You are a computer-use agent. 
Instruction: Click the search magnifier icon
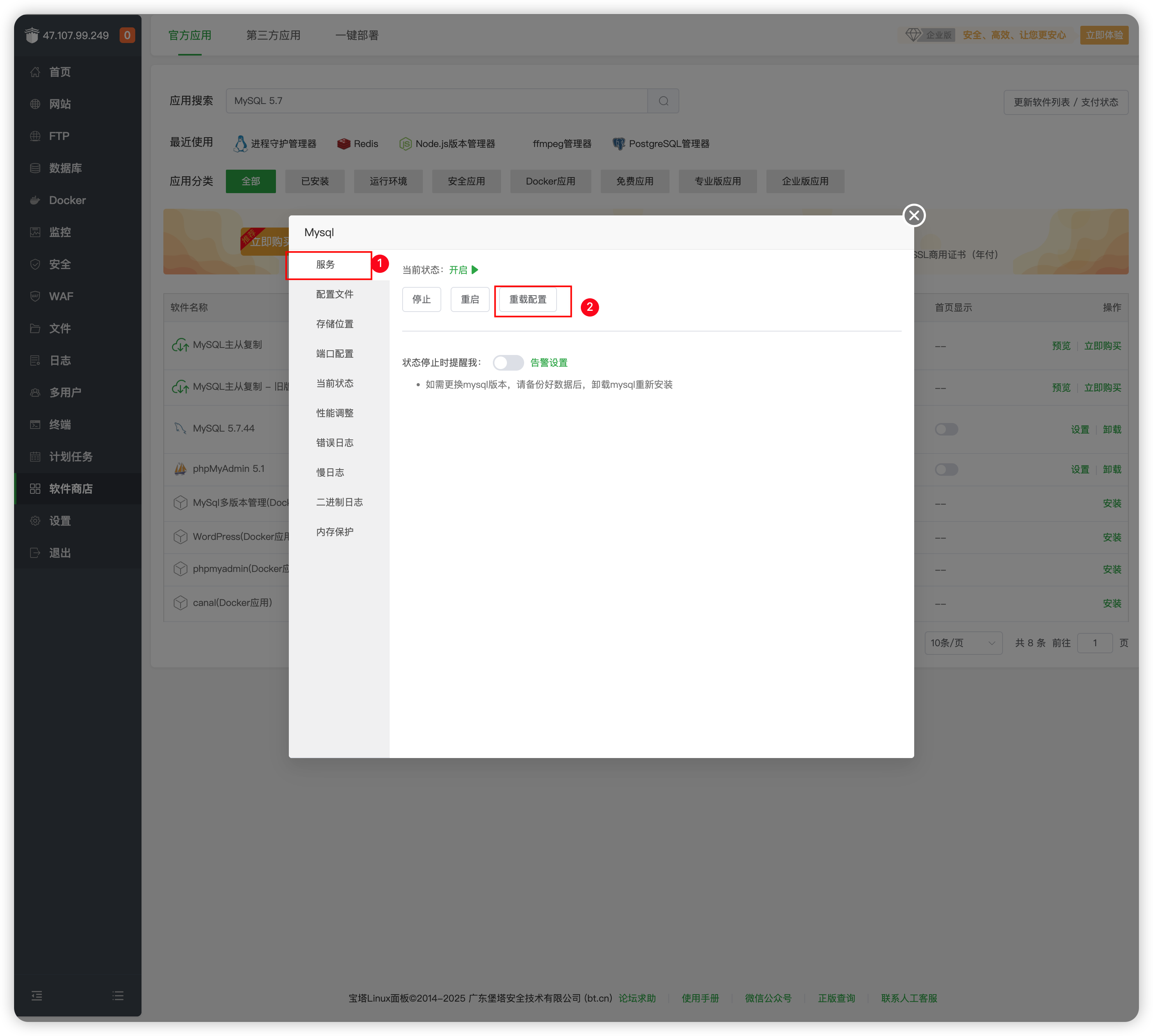coord(663,101)
